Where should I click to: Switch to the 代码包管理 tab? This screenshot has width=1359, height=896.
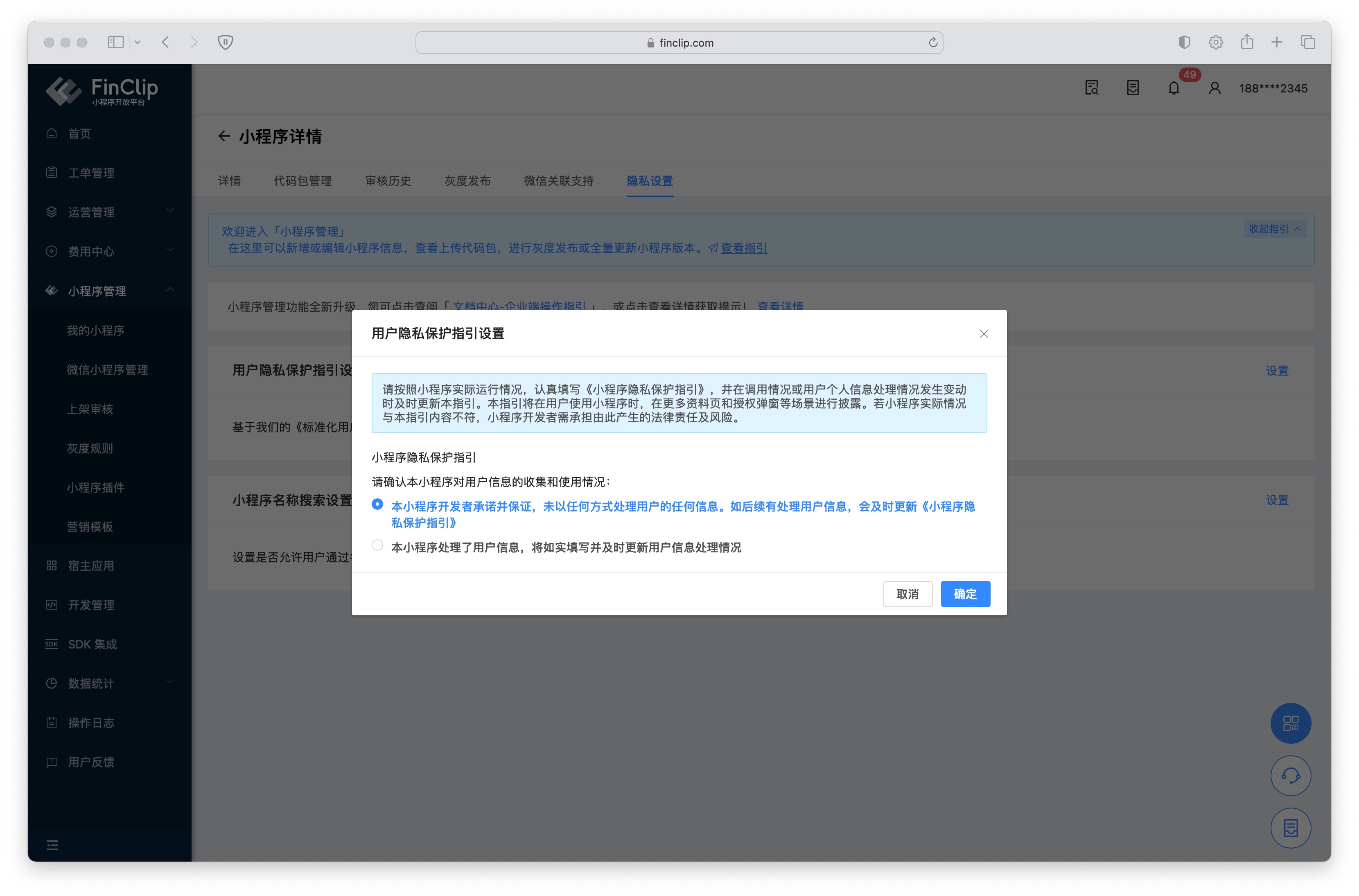point(303,181)
